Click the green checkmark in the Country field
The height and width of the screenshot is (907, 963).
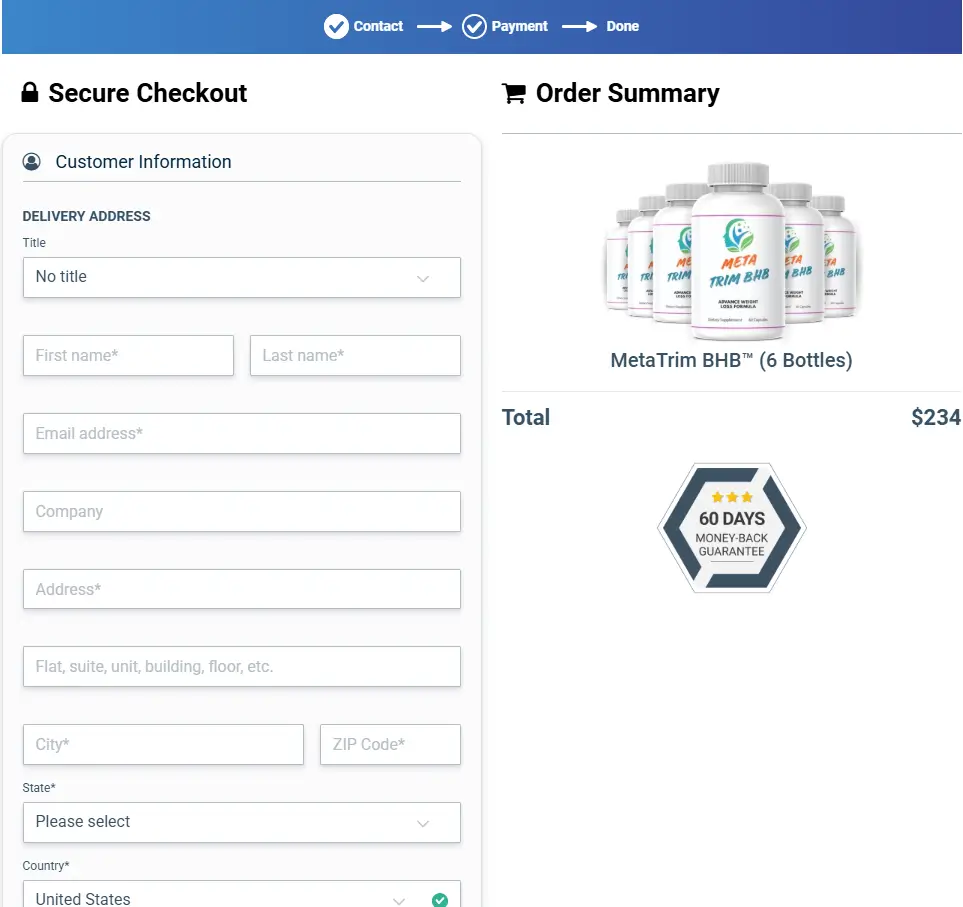coord(439,899)
